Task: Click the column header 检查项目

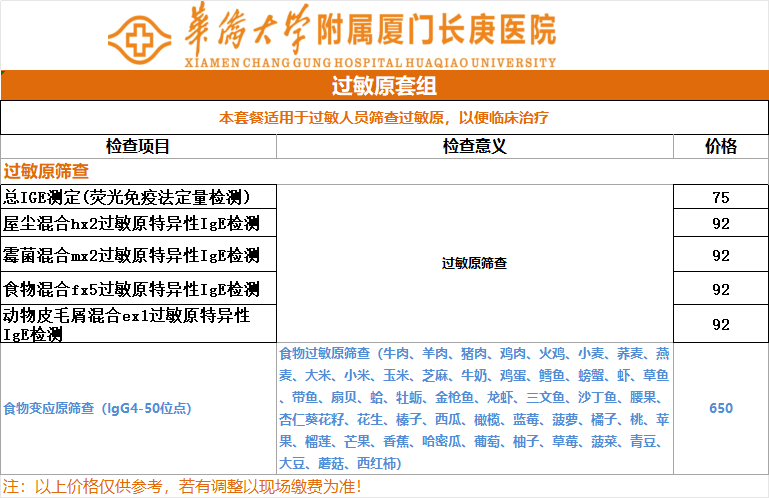Action: tap(138, 146)
